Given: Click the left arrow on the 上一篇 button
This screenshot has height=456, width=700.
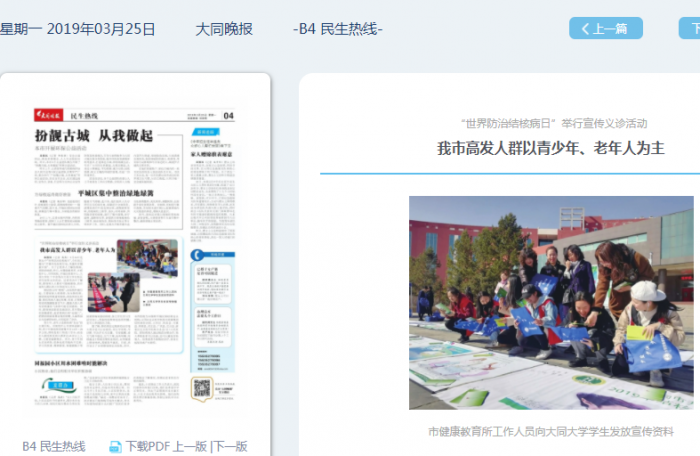Looking at the screenshot, I should 585,29.
